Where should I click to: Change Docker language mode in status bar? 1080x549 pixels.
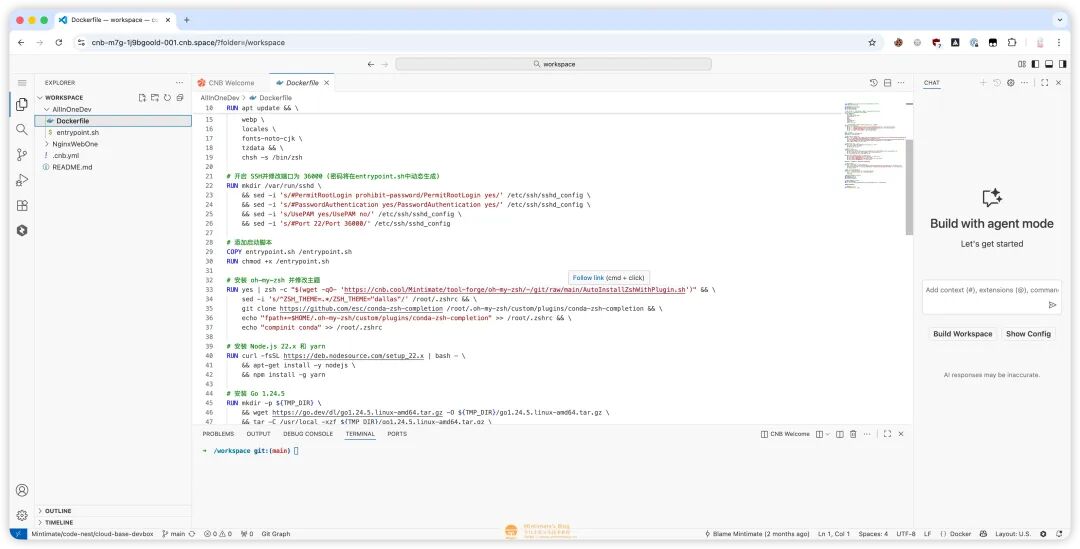(960, 534)
